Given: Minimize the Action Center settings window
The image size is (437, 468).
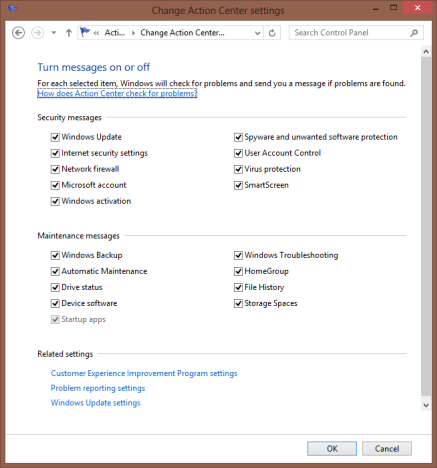Looking at the screenshot, I should [376, 9].
